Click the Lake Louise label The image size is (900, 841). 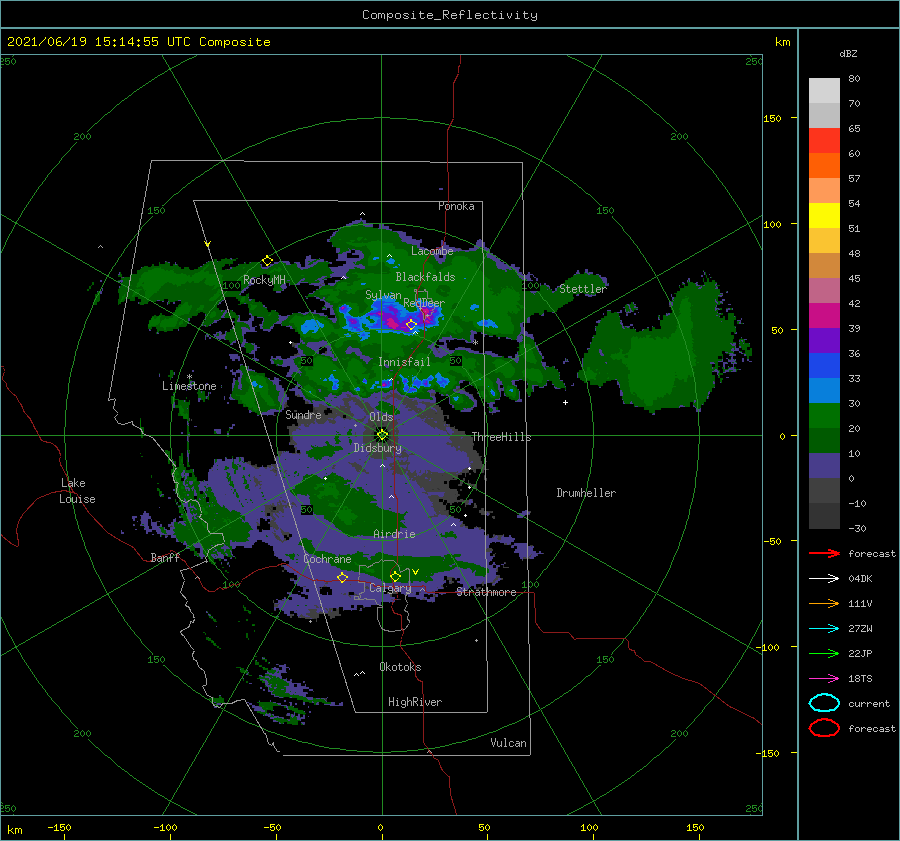click(x=77, y=491)
